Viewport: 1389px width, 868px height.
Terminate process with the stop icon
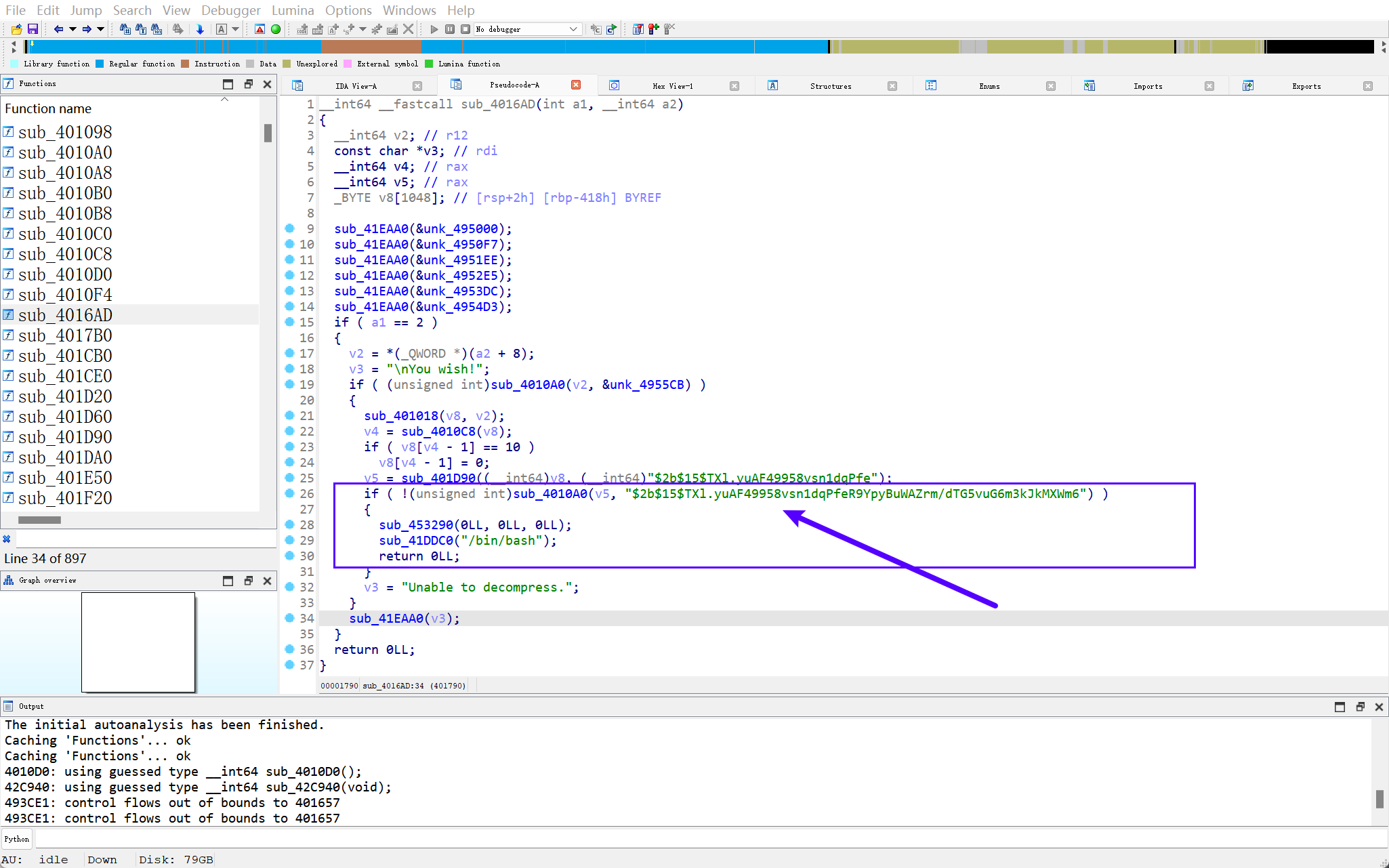[x=465, y=29]
